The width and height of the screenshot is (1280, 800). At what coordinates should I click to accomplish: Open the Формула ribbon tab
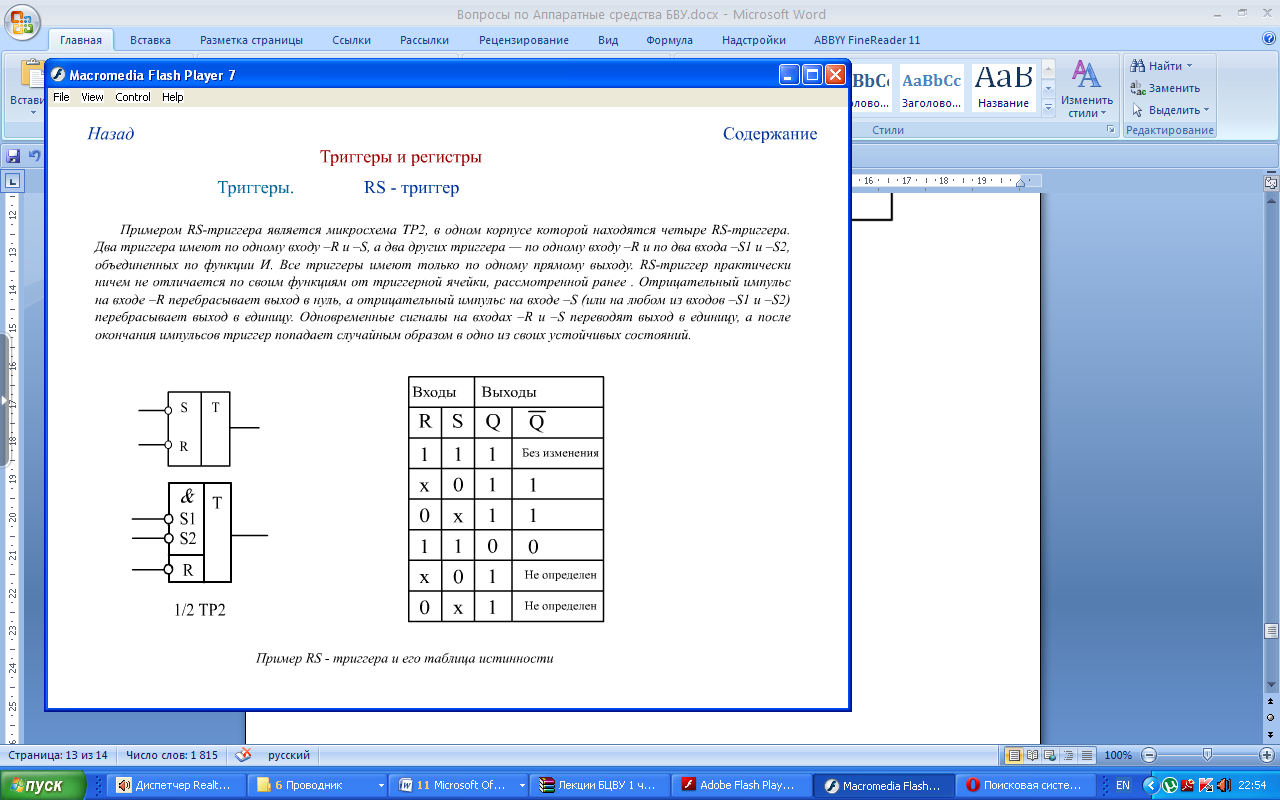tap(669, 40)
